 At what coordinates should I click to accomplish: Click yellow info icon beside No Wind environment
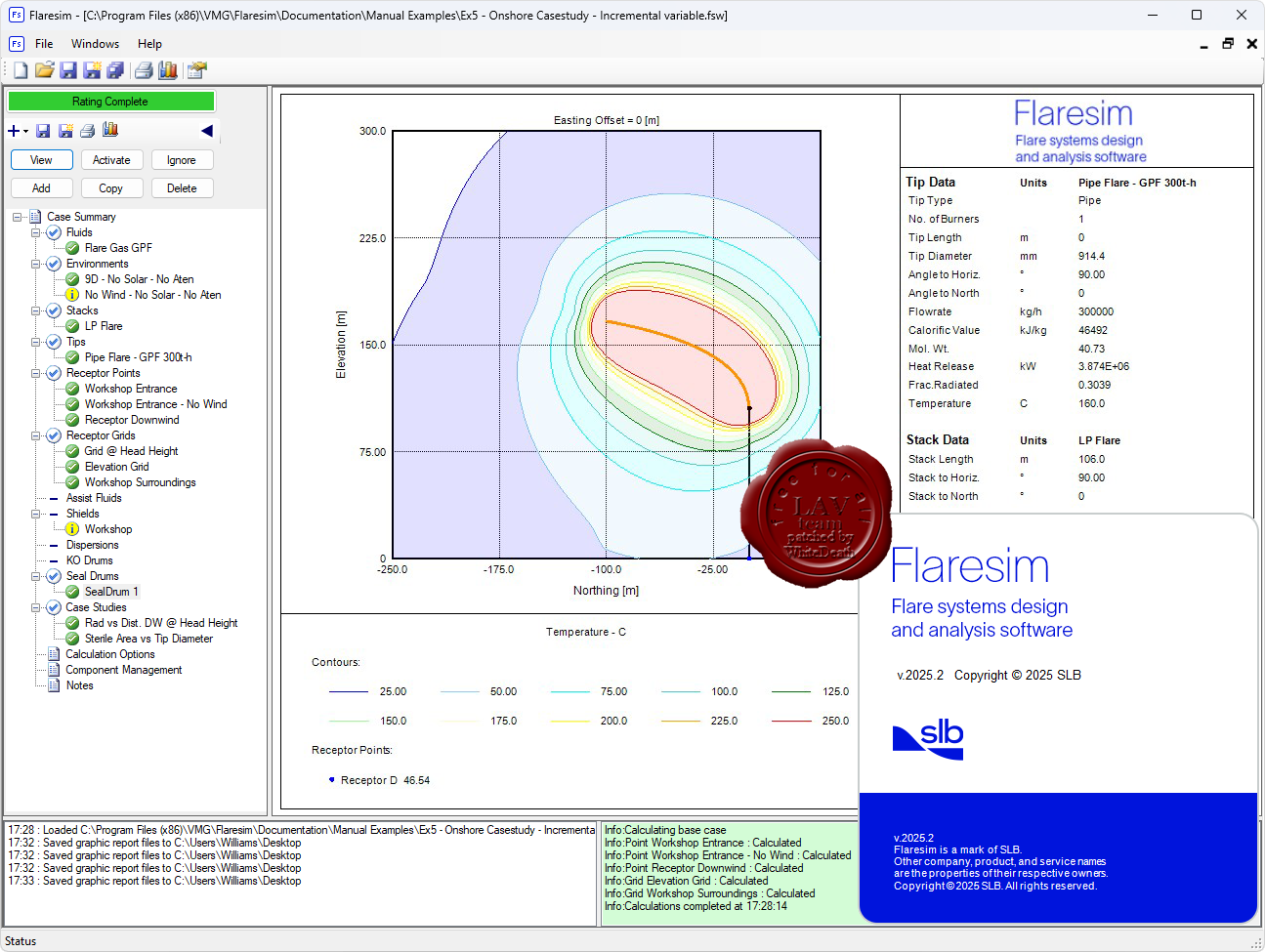(x=72, y=295)
